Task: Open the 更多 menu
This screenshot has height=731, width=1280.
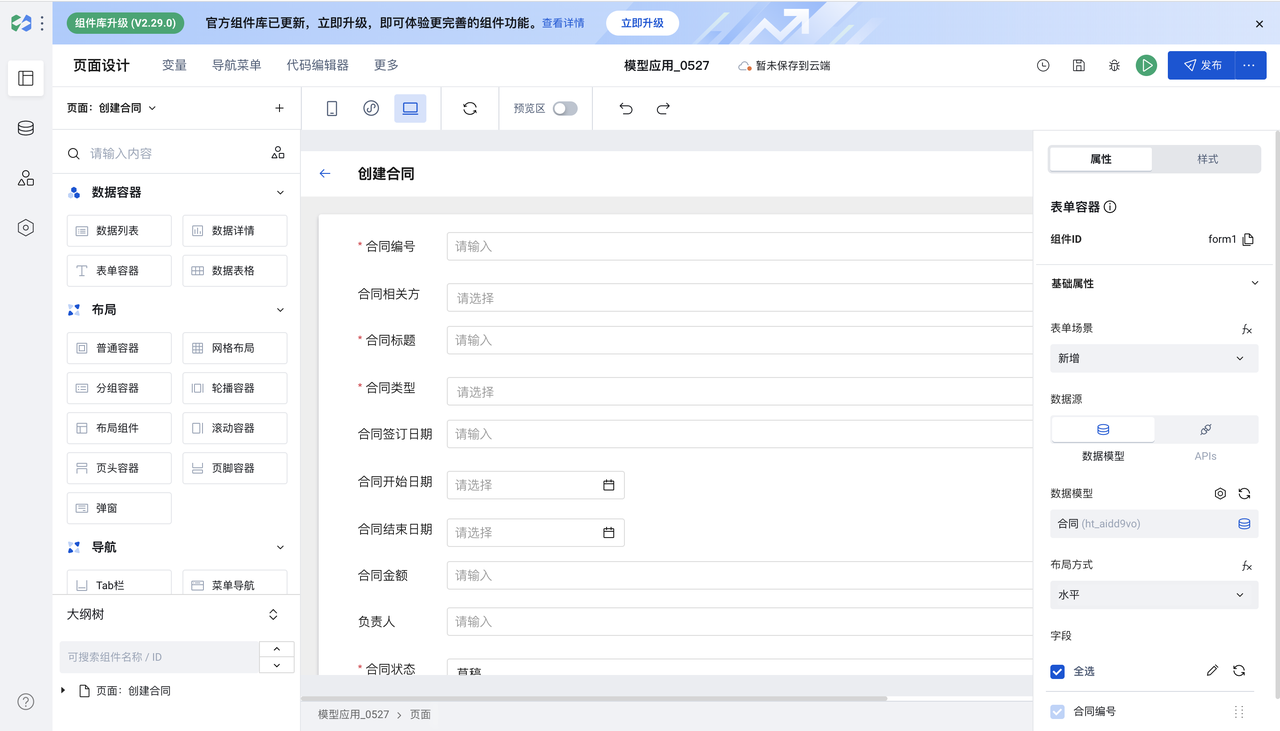Action: pyautogui.click(x=386, y=65)
